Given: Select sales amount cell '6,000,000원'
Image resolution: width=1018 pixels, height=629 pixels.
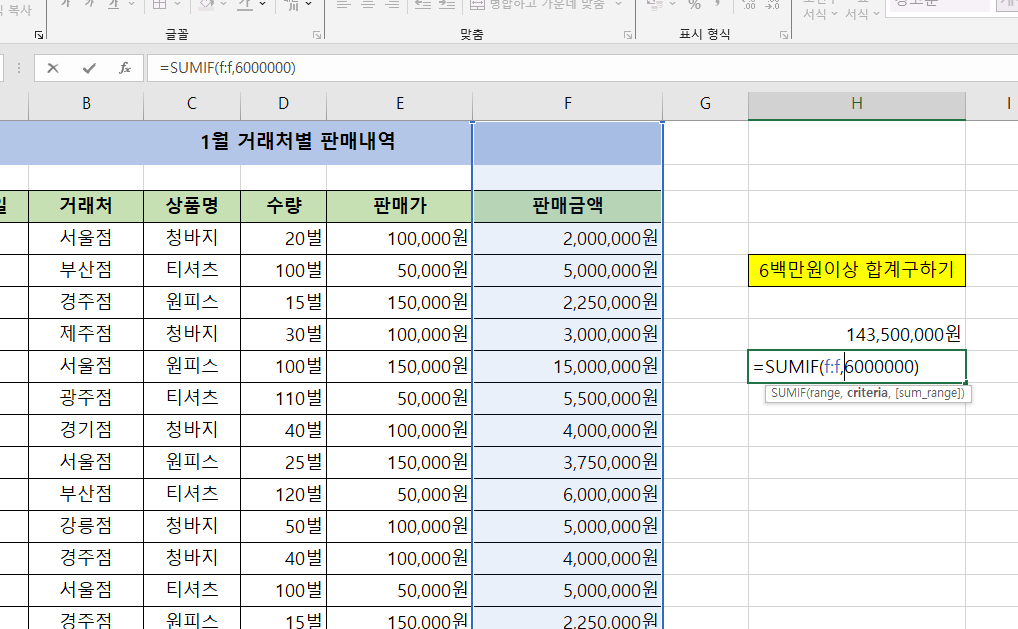Looking at the screenshot, I should tap(567, 495).
